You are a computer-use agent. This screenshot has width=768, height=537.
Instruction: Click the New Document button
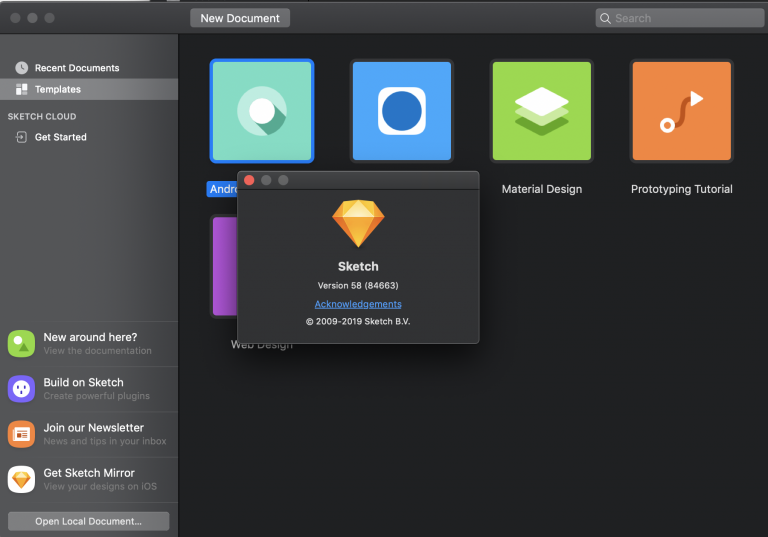coord(240,18)
